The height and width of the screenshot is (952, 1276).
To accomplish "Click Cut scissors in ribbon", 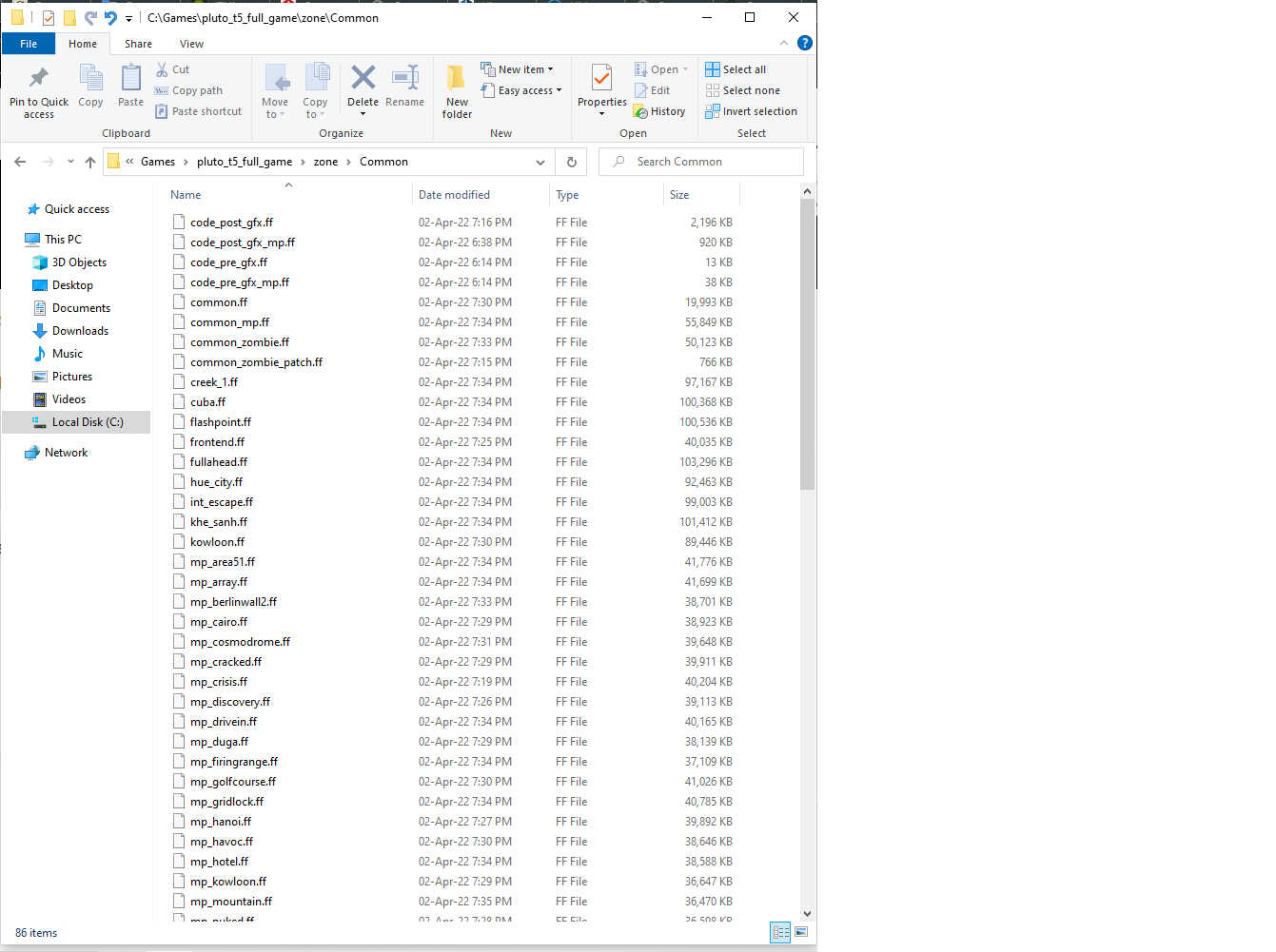I will pos(162,69).
